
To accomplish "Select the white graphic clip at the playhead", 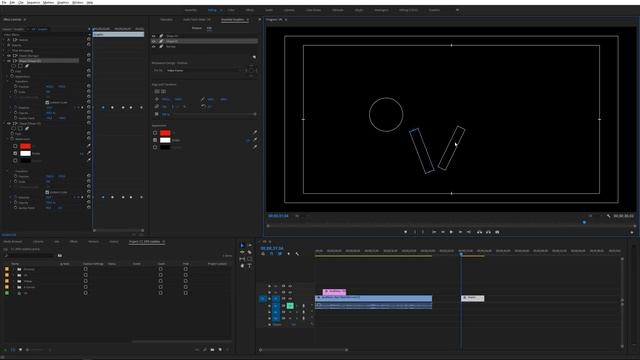I will (473, 298).
